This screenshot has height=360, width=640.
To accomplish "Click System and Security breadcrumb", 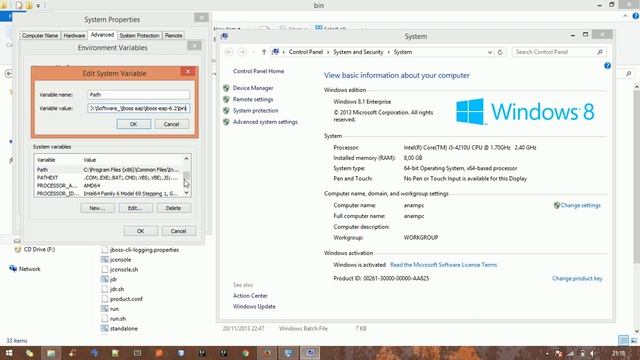I will pos(358,52).
